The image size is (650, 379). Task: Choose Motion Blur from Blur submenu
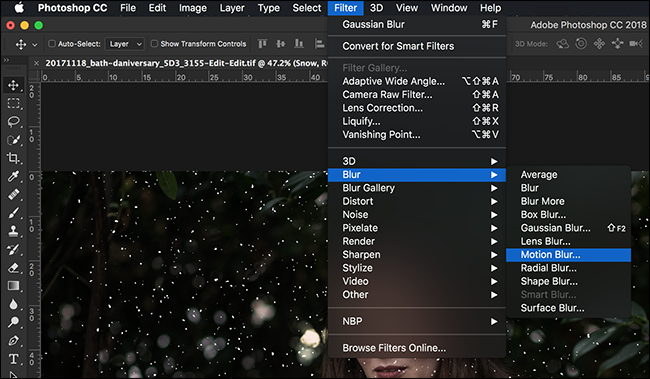(x=568, y=255)
